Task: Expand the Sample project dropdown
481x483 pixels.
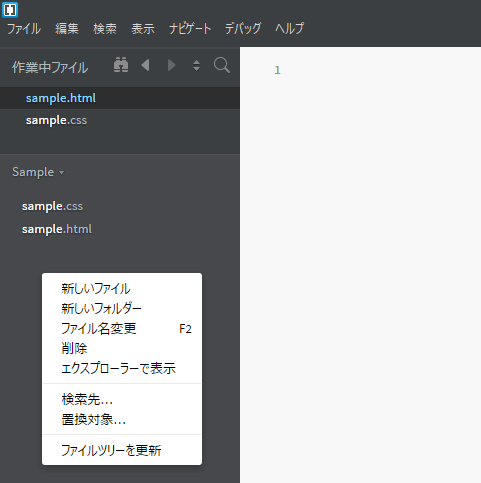Action: (x=38, y=172)
